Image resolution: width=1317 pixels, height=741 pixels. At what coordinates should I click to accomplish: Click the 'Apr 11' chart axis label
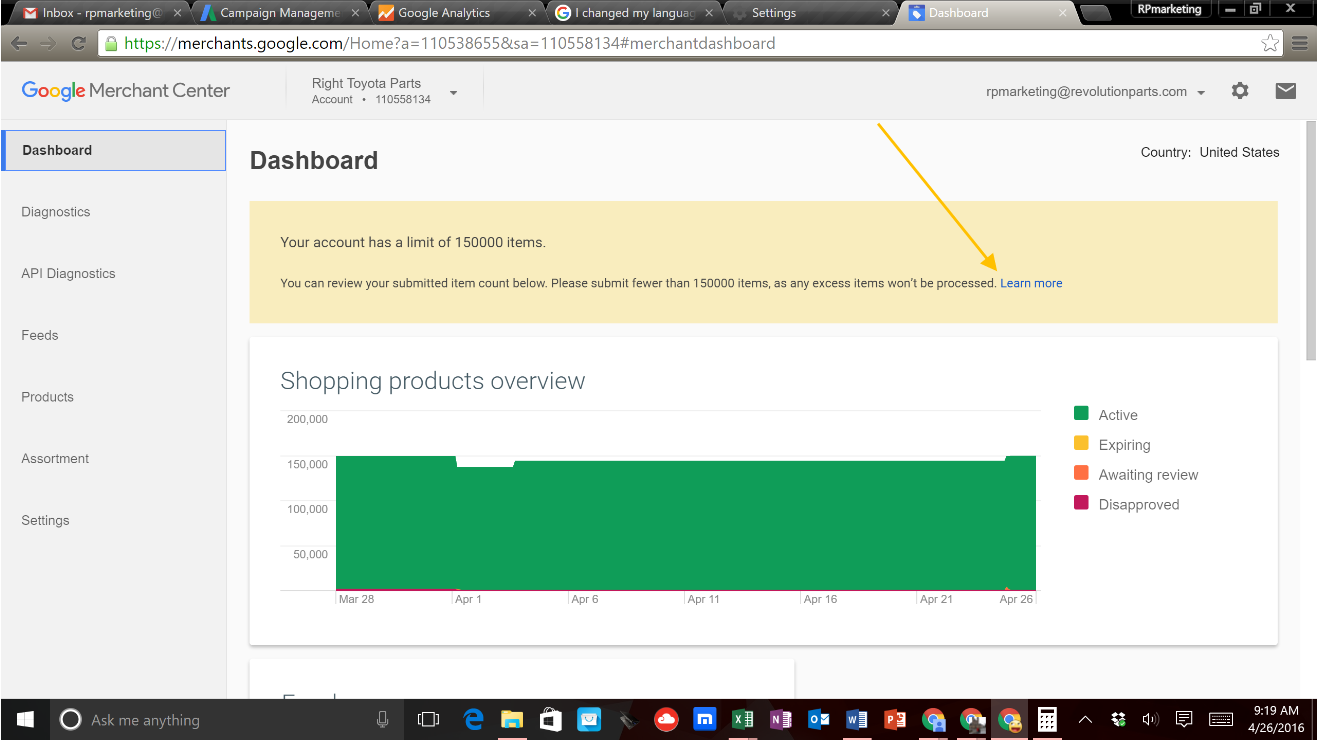point(703,599)
